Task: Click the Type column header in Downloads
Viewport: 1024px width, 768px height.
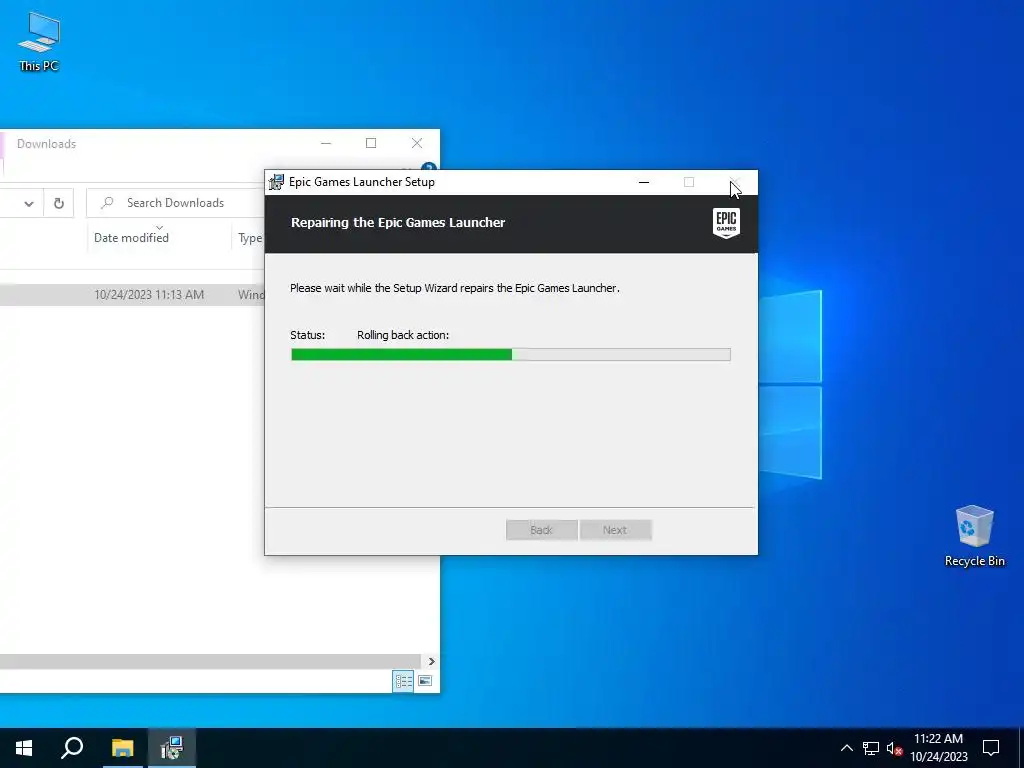Action: pos(249,238)
